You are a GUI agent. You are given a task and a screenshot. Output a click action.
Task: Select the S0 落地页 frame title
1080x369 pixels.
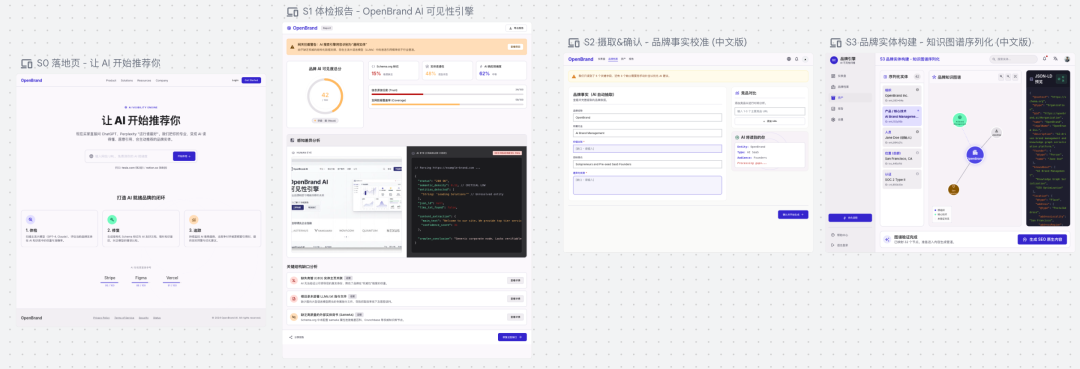pos(98,63)
